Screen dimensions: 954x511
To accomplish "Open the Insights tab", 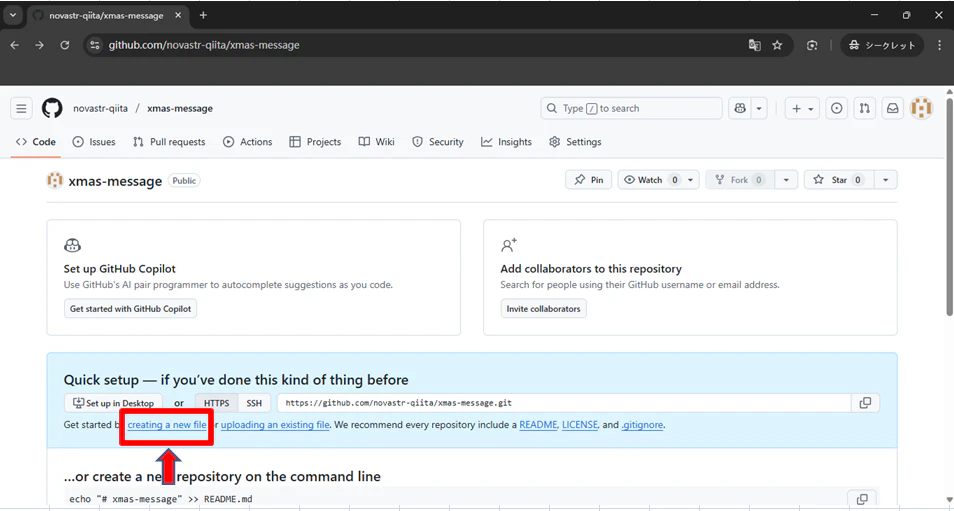I will tap(506, 142).
